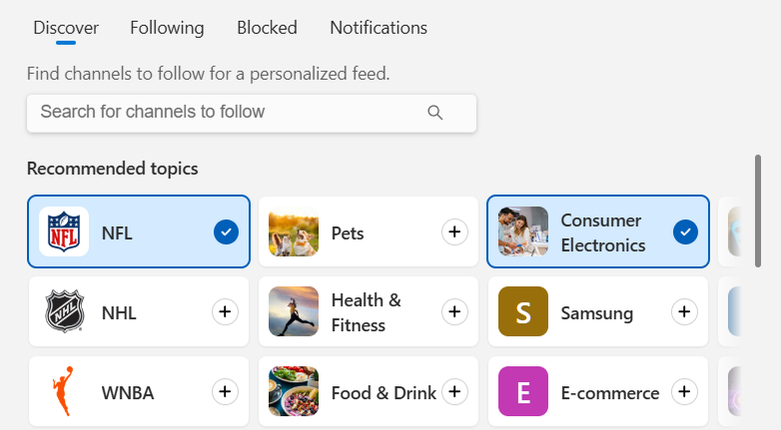Follow WNBA using plus button
The image size is (781, 430).
pos(226,392)
